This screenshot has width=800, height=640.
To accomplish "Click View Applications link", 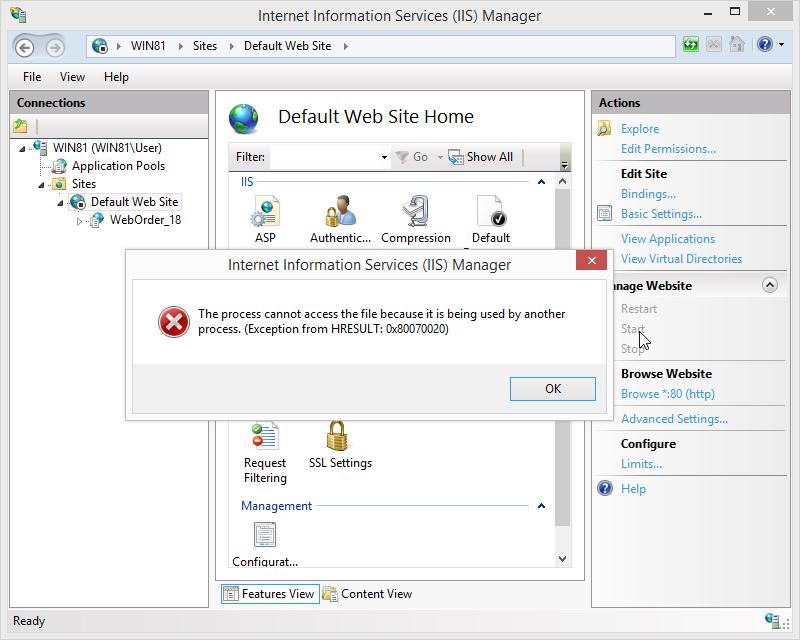I will coord(667,238).
